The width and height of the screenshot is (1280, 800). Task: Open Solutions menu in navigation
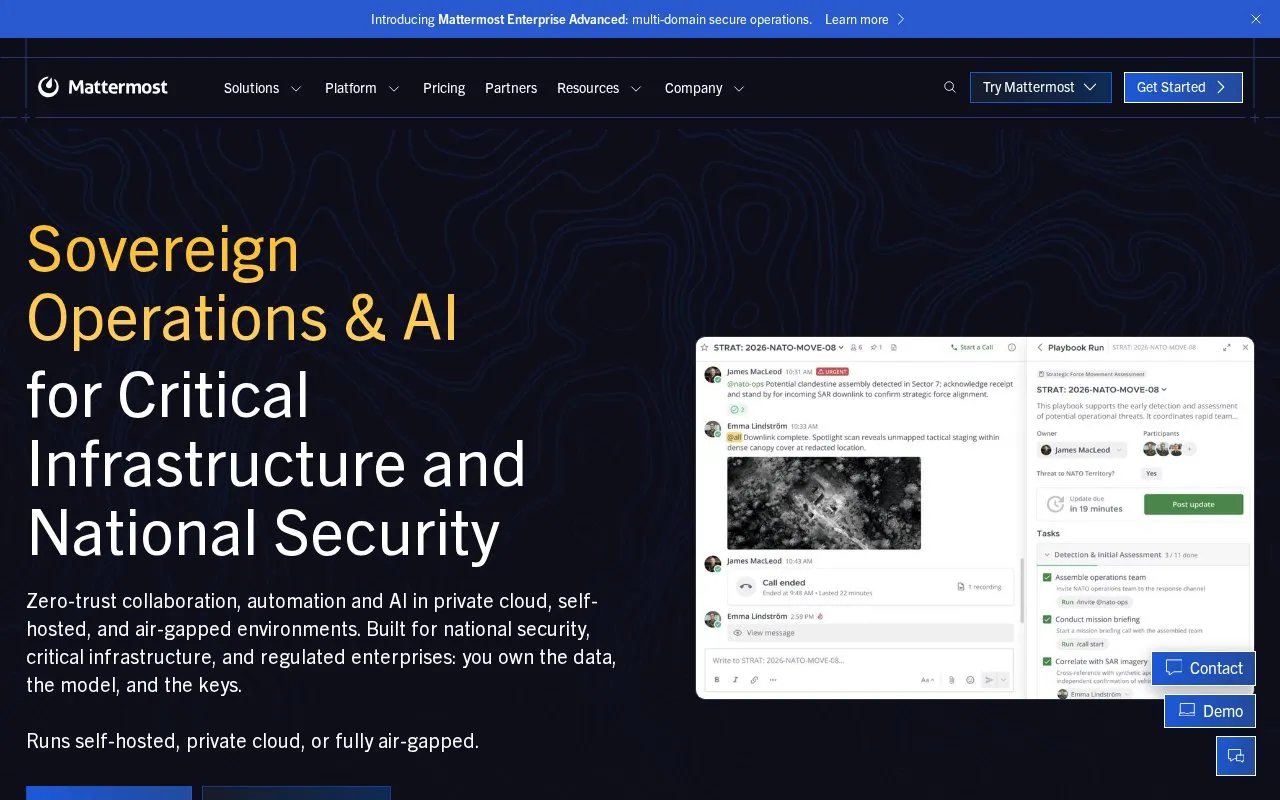pyautogui.click(x=262, y=88)
